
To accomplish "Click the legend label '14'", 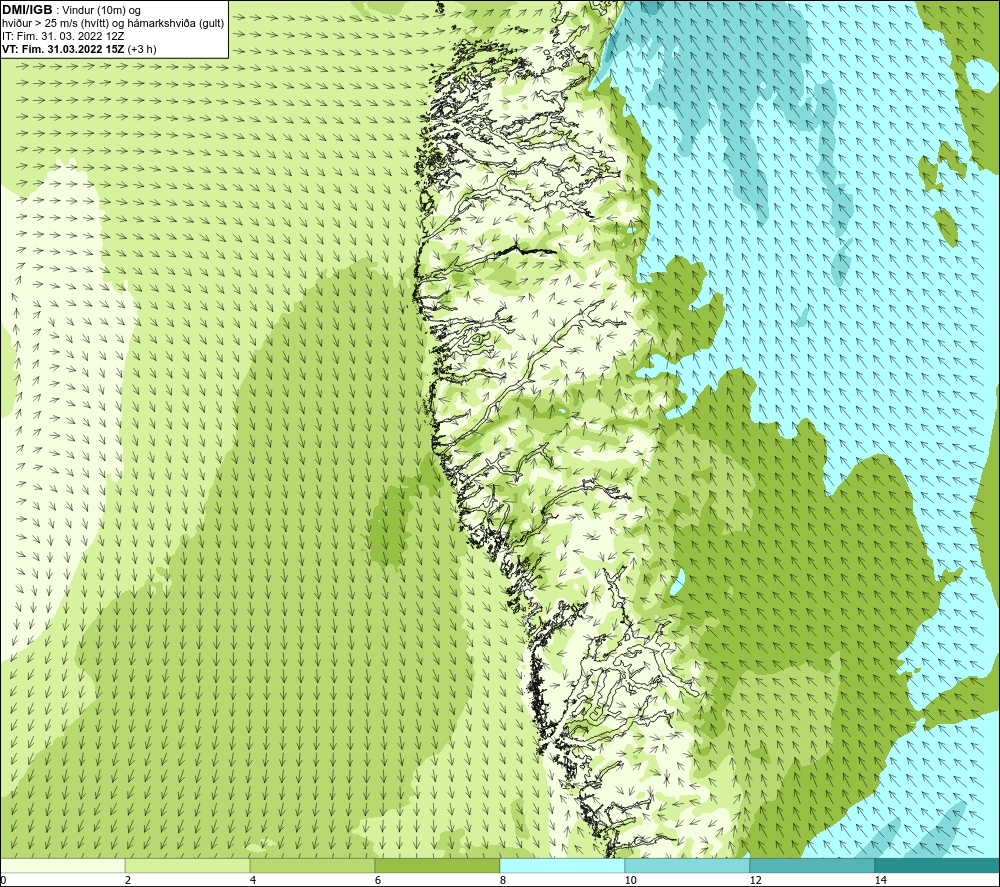I will [x=880, y=880].
